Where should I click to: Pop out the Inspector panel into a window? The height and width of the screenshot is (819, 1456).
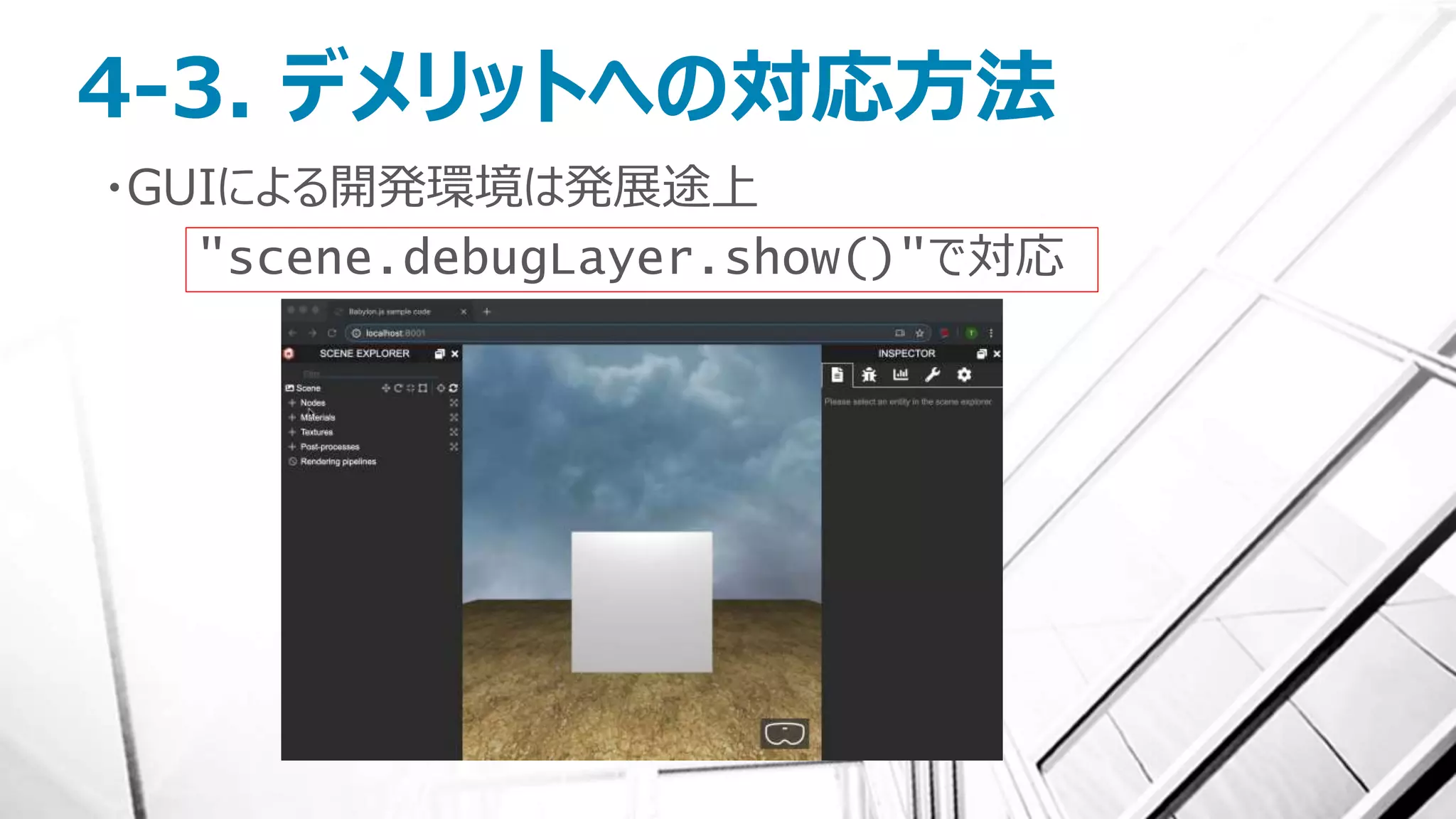(x=982, y=353)
